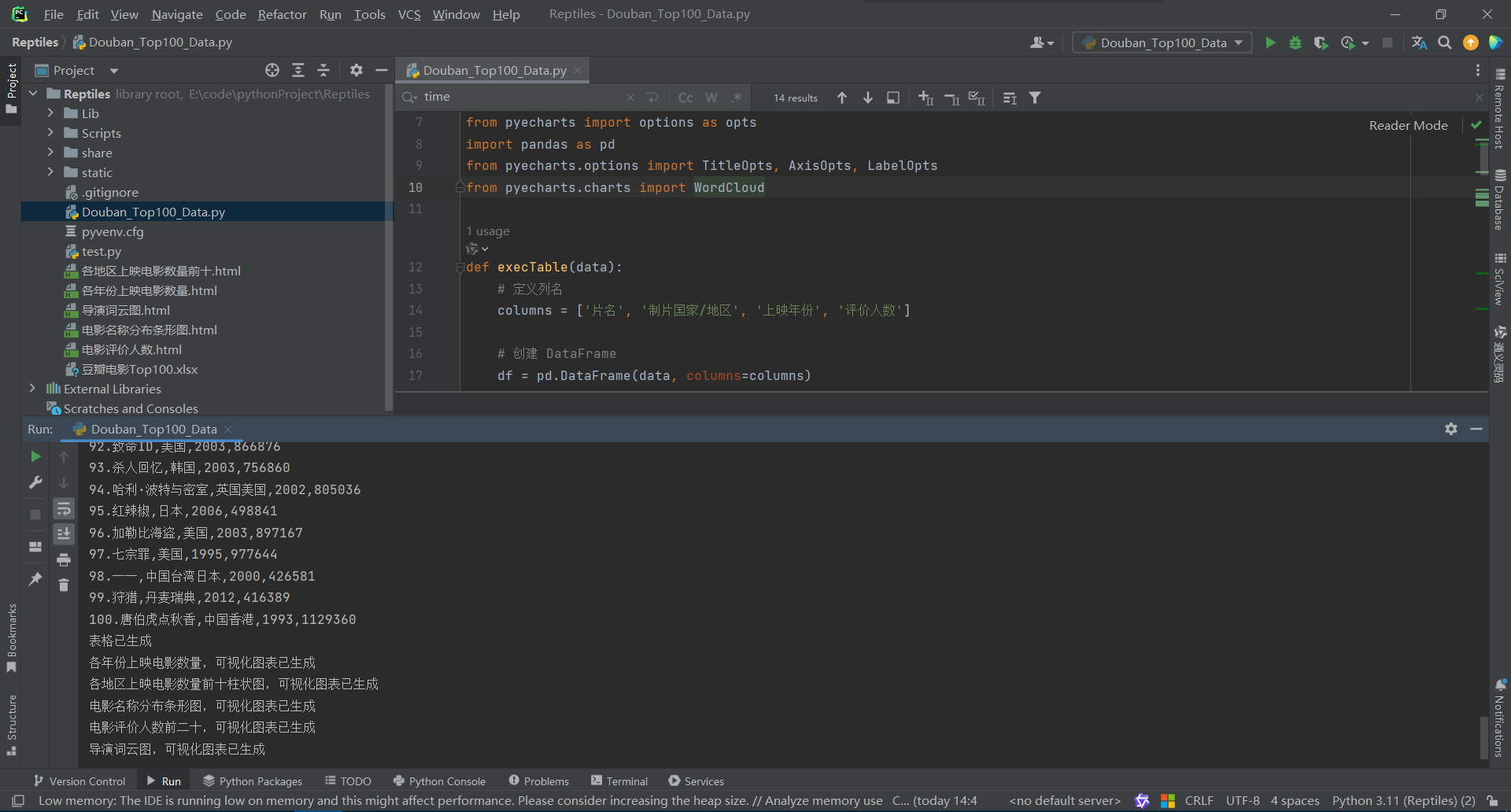This screenshot has width=1511, height=812.
Task: Run with coverage icon in toolbar
Action: tap(1321, 42)
